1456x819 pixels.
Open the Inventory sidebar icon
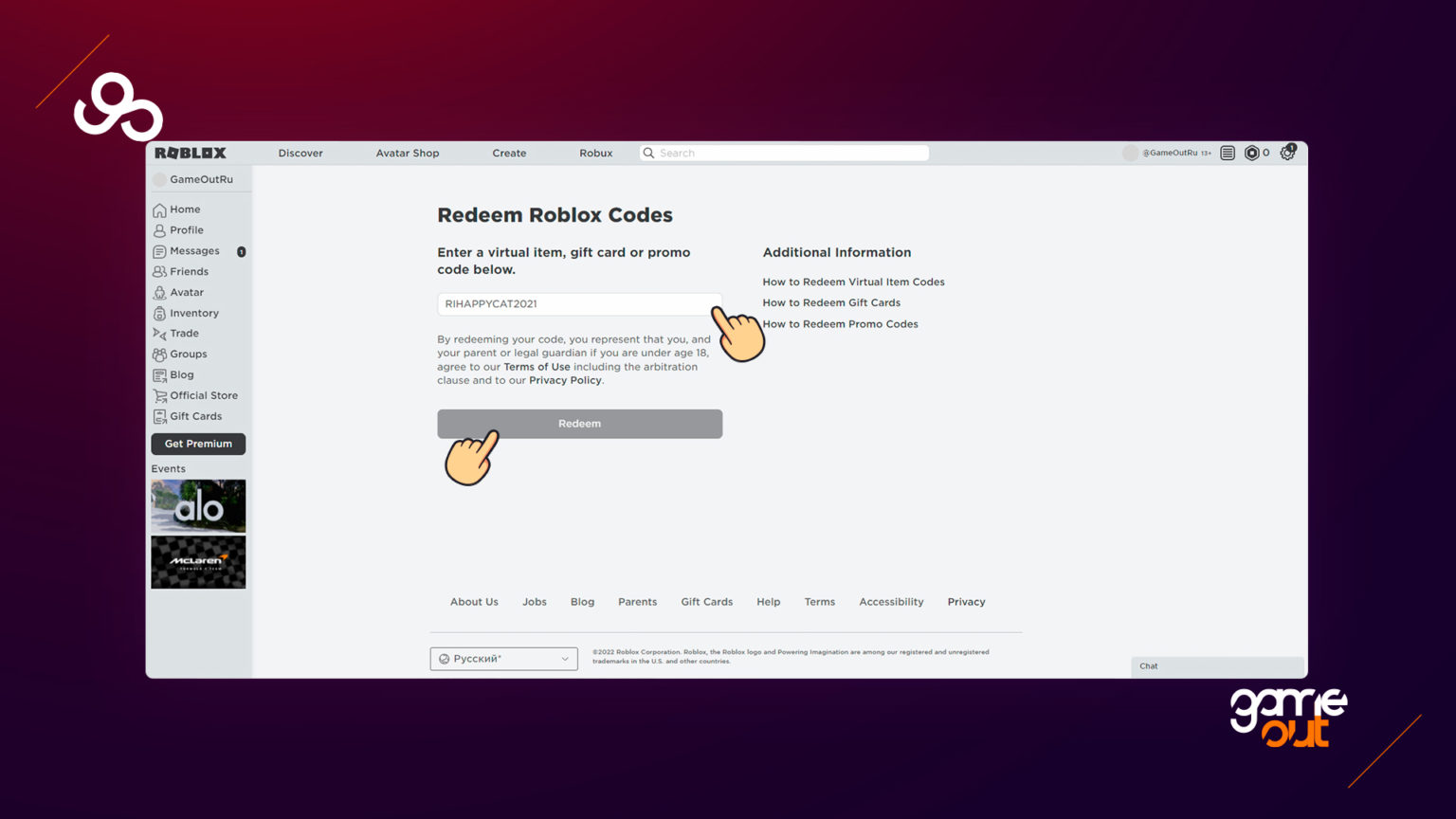[159, 314]
